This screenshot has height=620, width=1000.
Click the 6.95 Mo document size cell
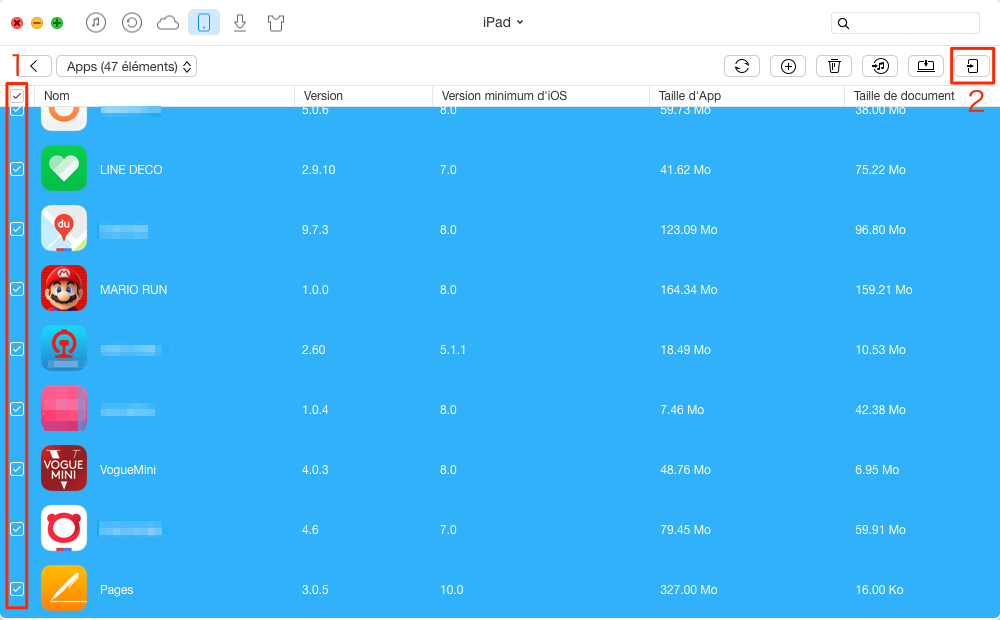click(877, 469)
